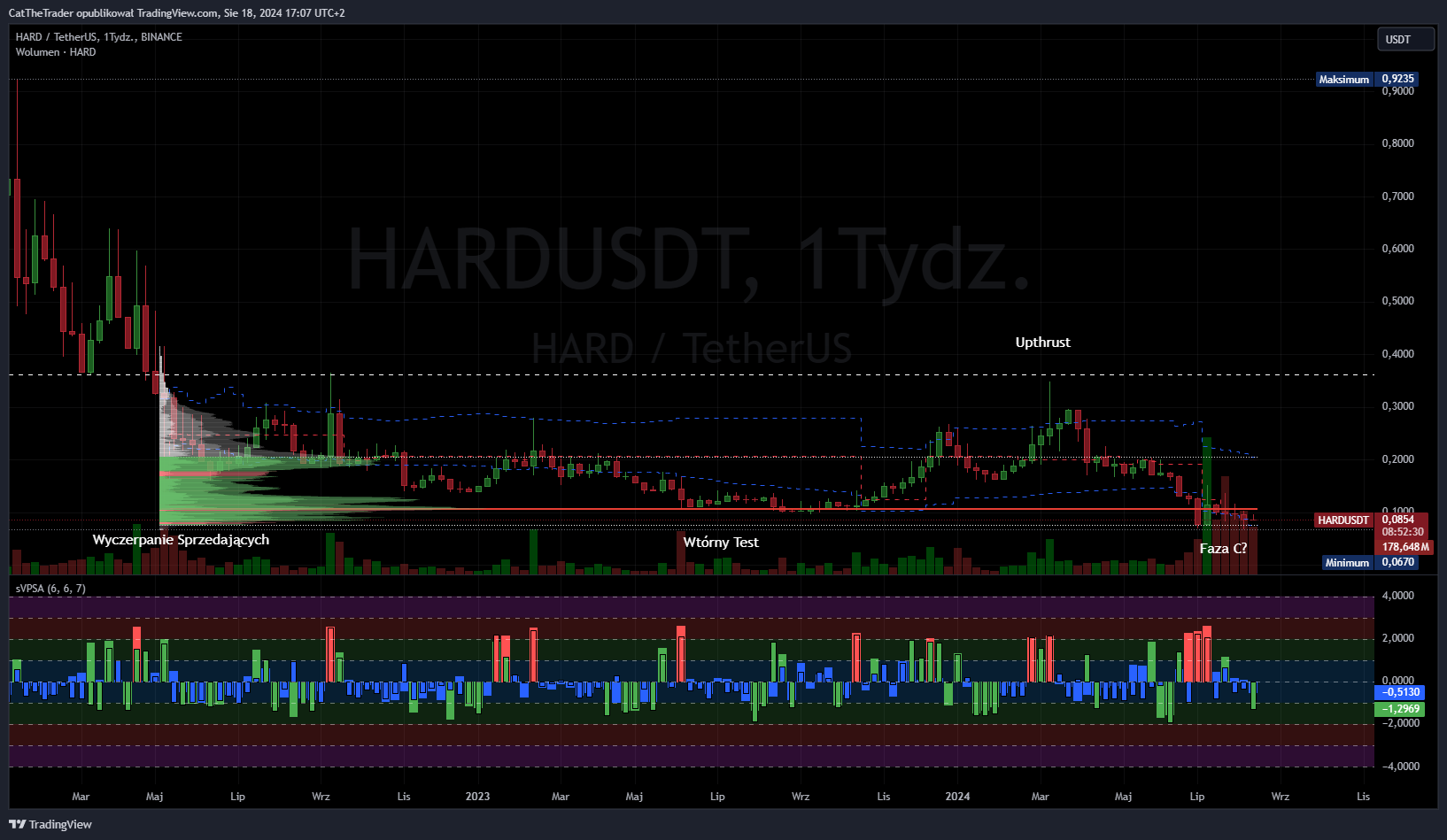Click the 0,2000 price axis label
Image resolution: width=1447 pixels, height=840 pixels.
pos(1398,459)
